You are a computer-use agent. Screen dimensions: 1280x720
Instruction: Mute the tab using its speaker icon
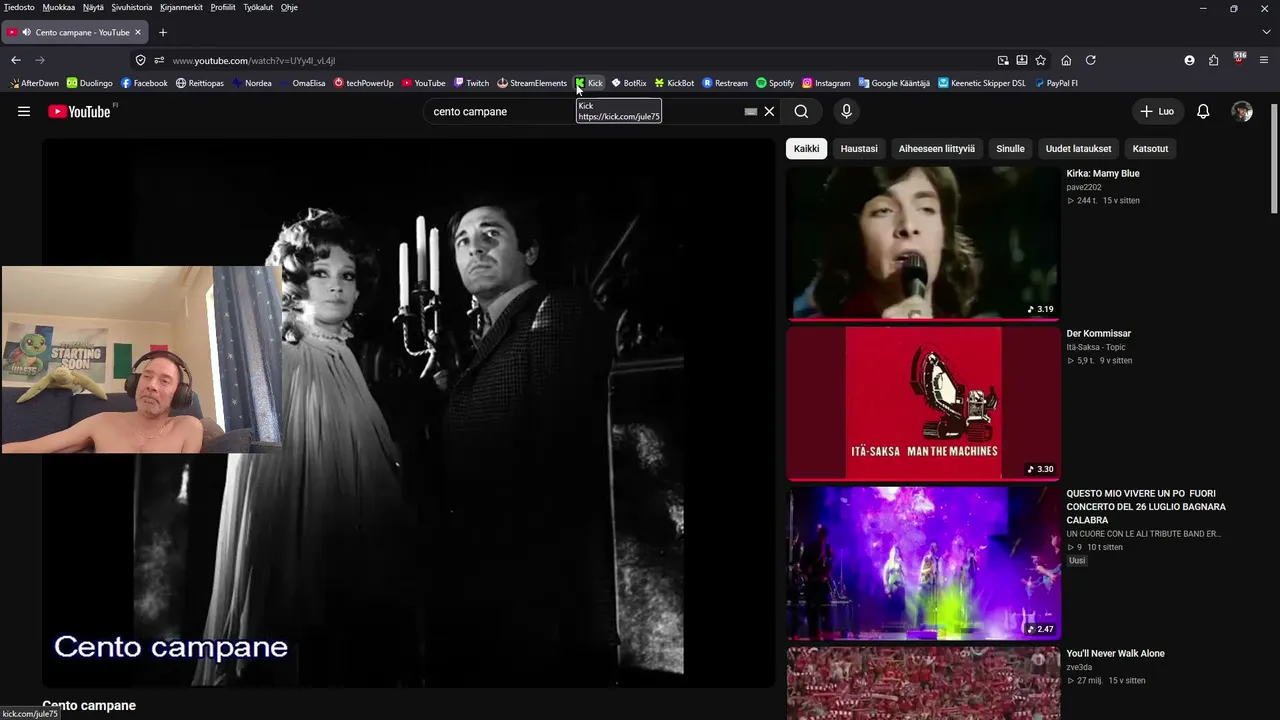[x=26, y=32]
